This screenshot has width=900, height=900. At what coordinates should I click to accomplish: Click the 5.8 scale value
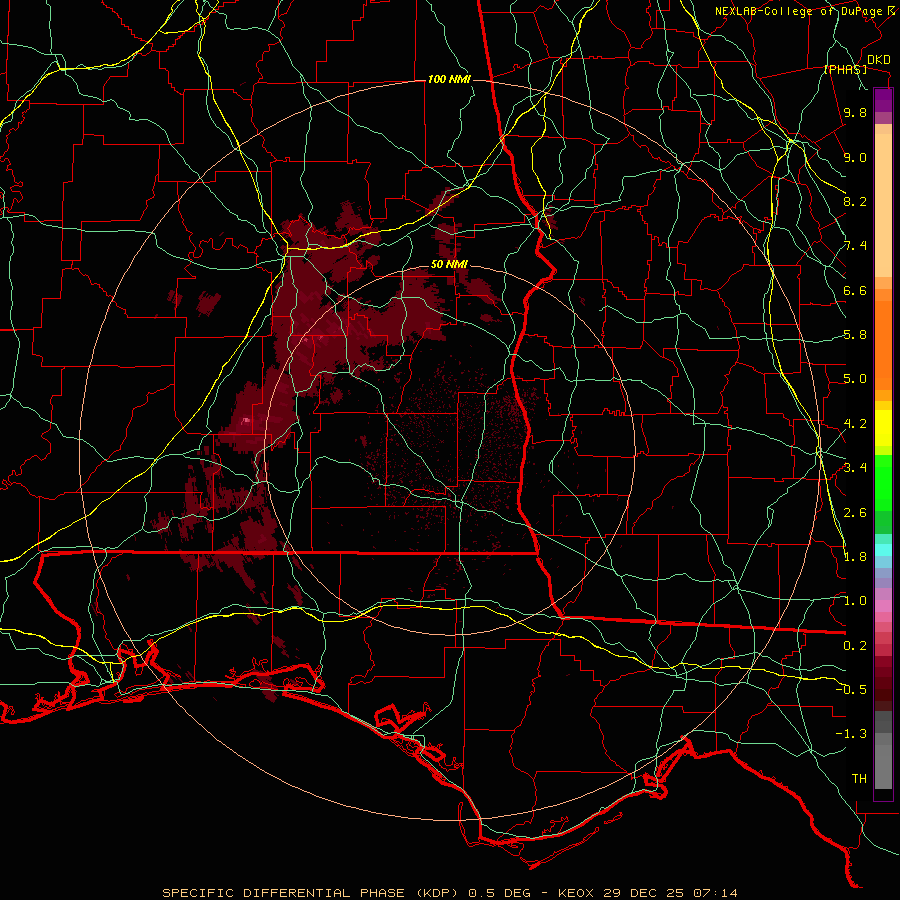855,335
